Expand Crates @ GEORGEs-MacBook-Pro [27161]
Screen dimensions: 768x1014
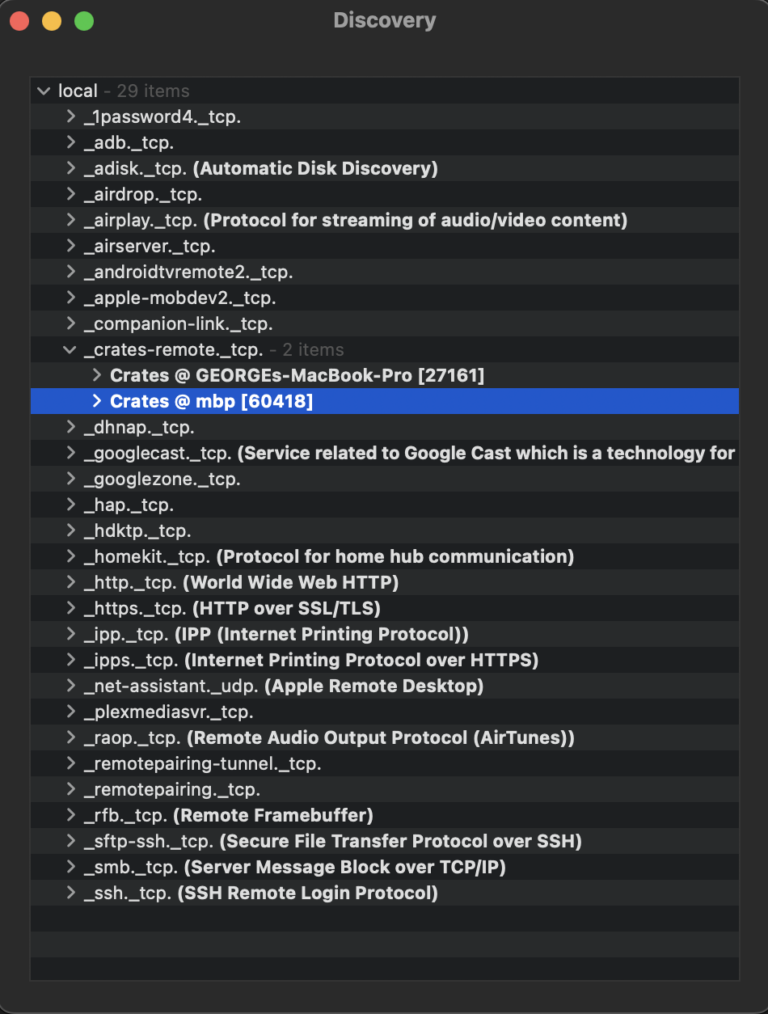(96, 375)
